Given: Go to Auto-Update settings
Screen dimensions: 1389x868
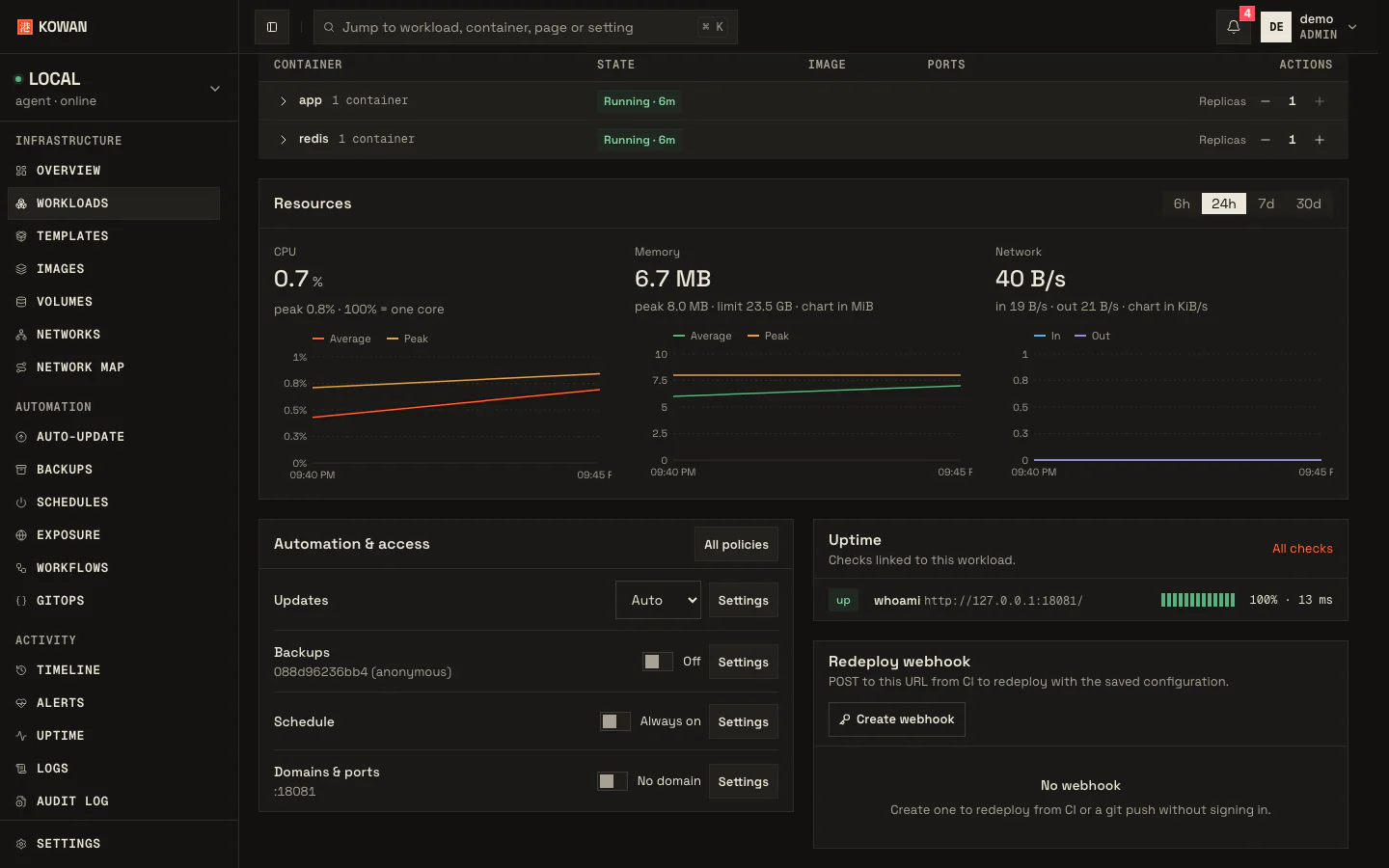Looking at the screenshot, I should pos(114,437).
